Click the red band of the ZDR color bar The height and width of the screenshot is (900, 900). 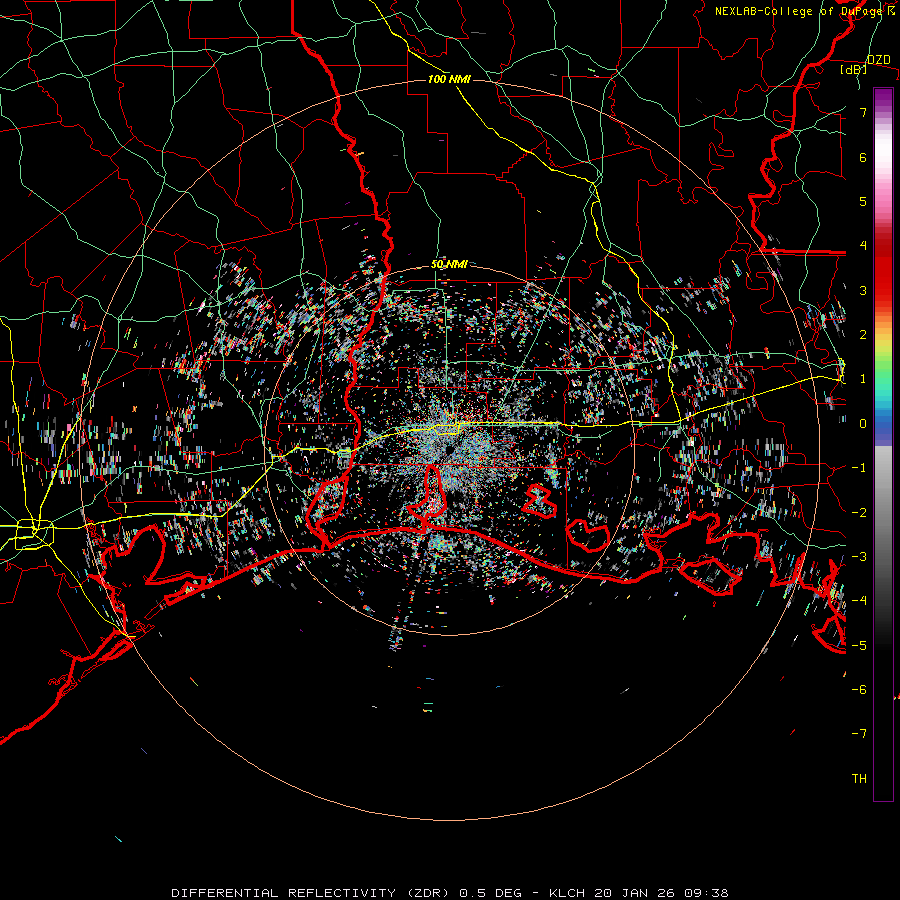pyautogui.click(x=883, y=270)
